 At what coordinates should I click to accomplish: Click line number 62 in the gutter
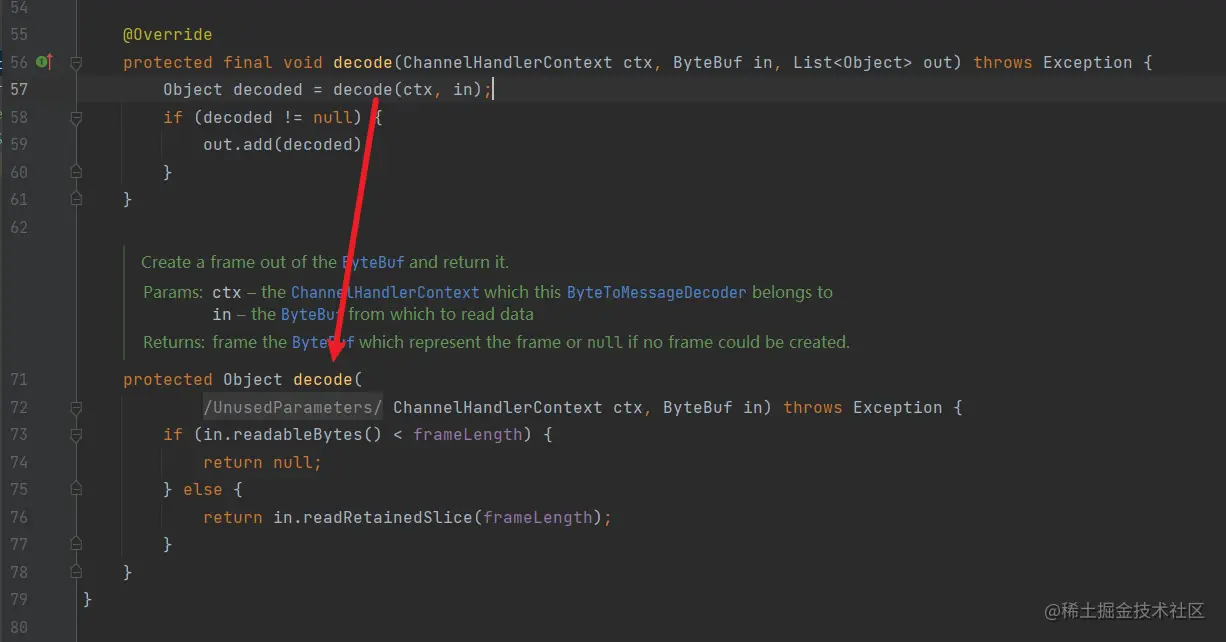pos(18,227)
